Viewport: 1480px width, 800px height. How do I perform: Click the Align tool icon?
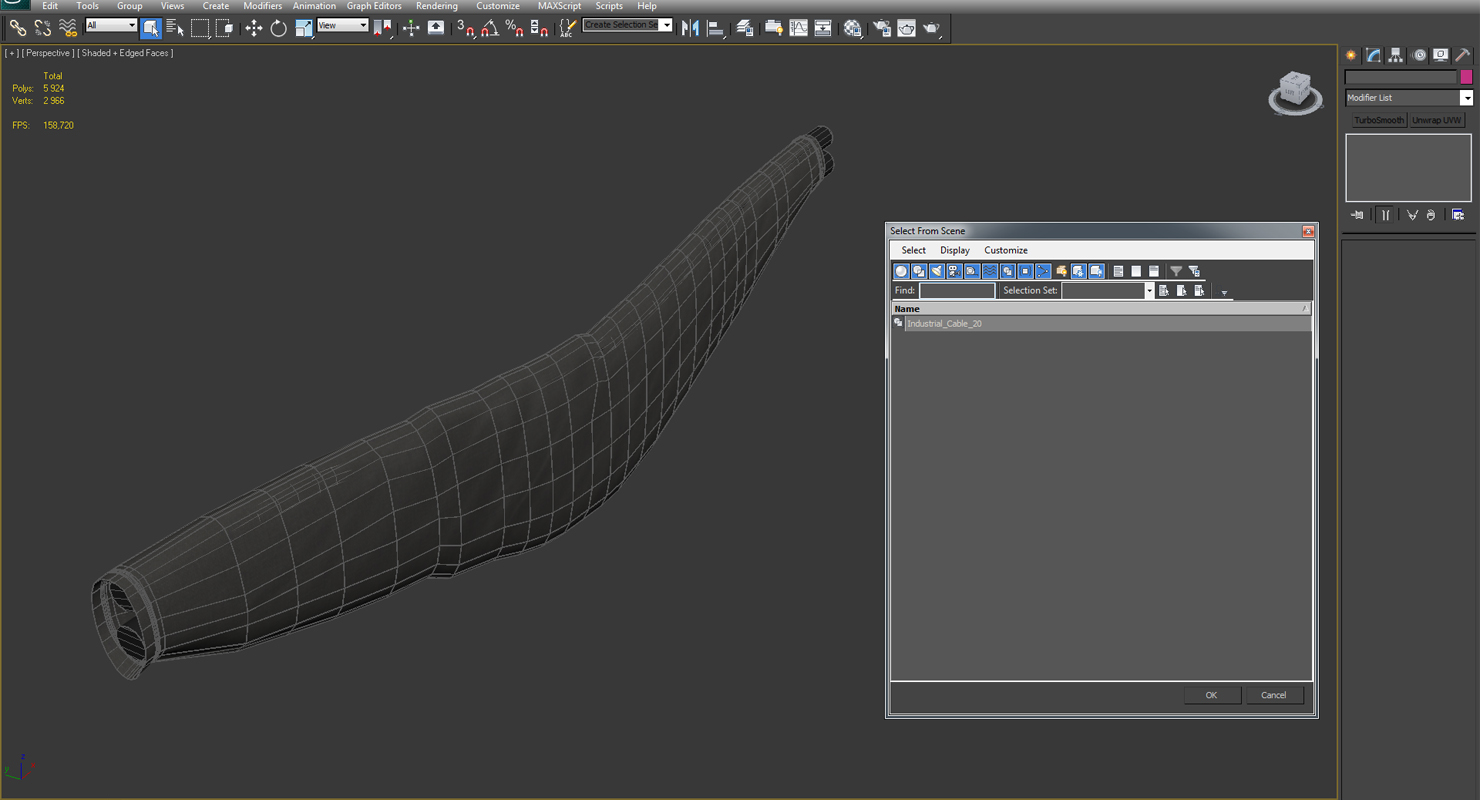pos(715,28)
